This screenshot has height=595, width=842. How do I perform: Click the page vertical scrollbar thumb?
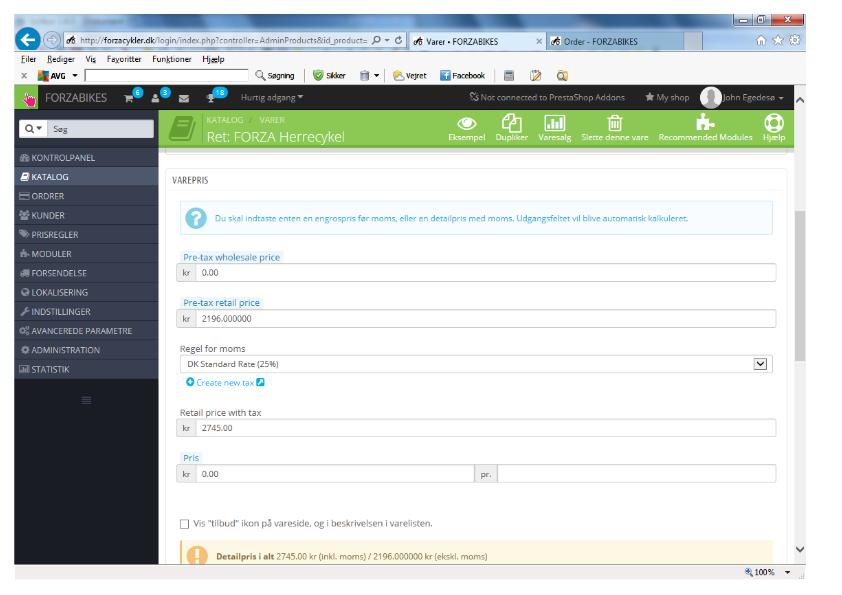click(x=800, y=286)
